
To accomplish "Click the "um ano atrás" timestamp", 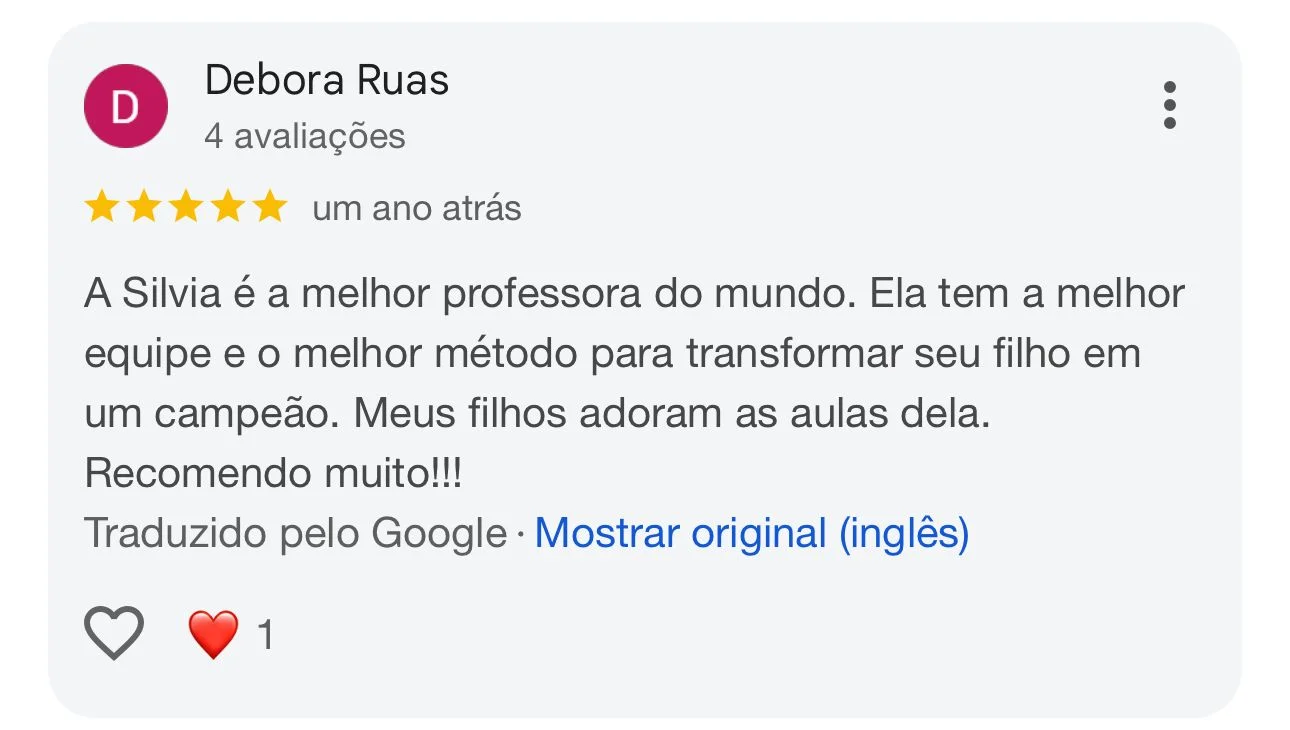I will coord(416,208).
